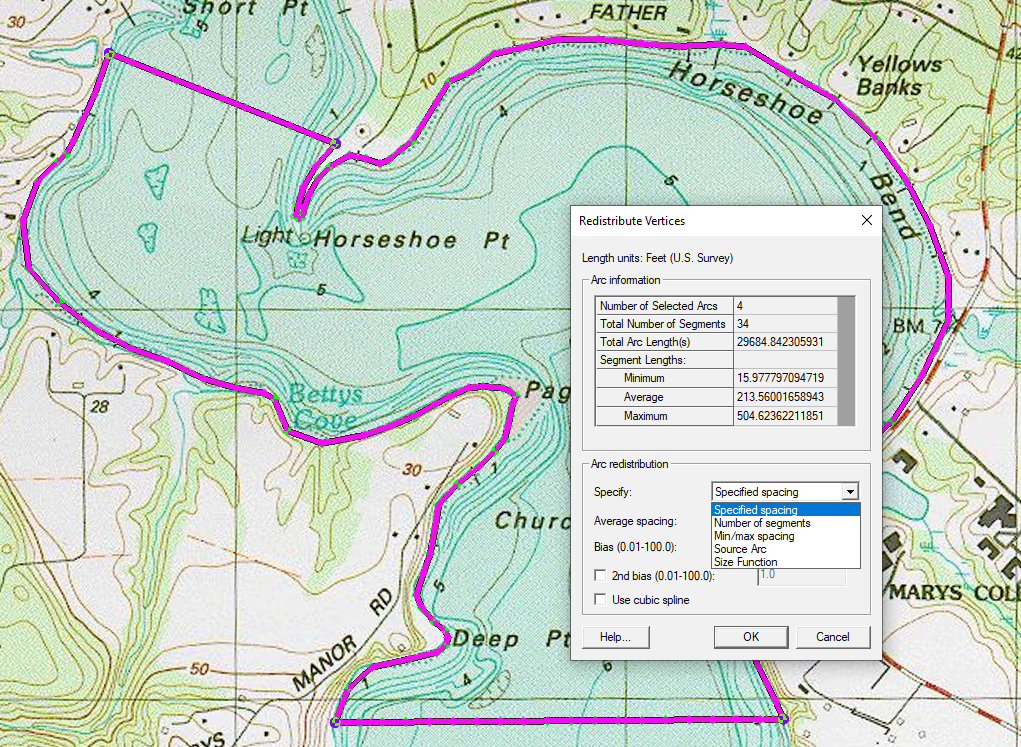Confirm redistribution with the OK button

coord(751,637)
